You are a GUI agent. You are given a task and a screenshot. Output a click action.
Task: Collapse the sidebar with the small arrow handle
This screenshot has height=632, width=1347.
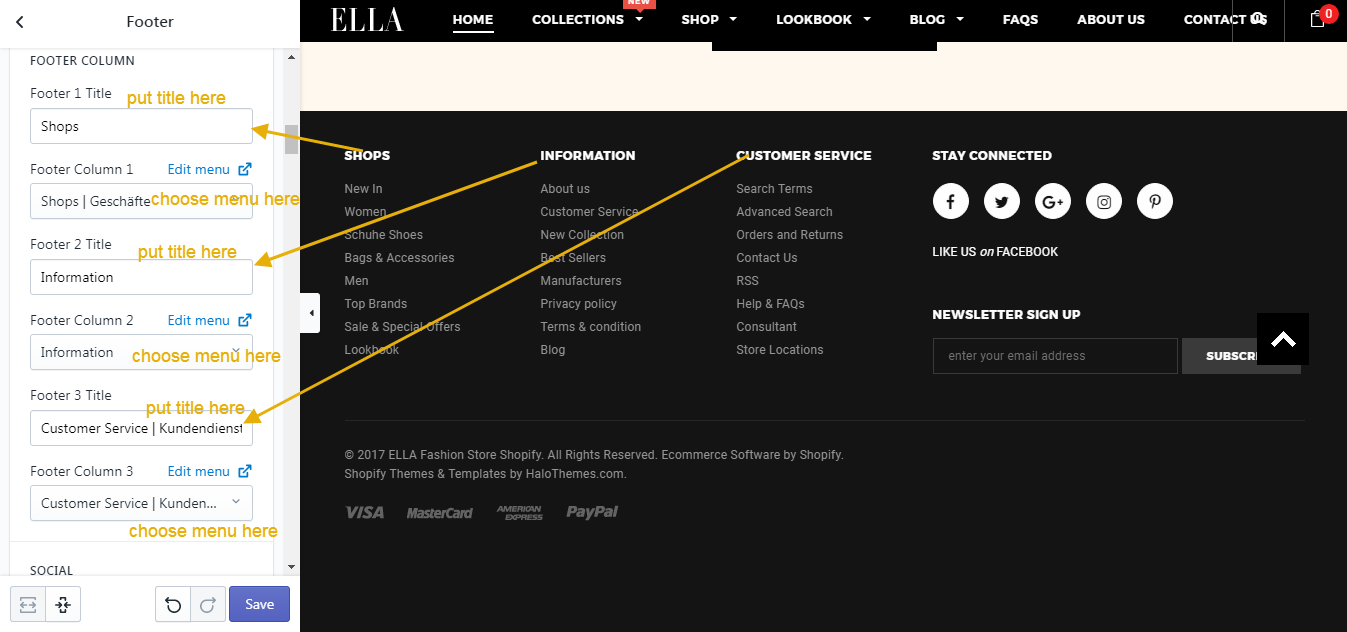click(310, 313)
